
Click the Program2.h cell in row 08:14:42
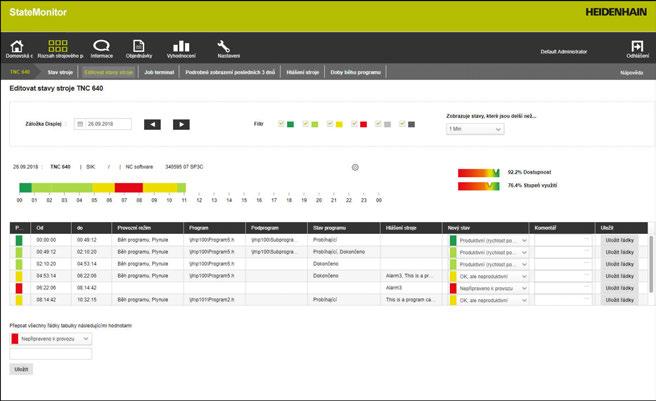point(212,300)
